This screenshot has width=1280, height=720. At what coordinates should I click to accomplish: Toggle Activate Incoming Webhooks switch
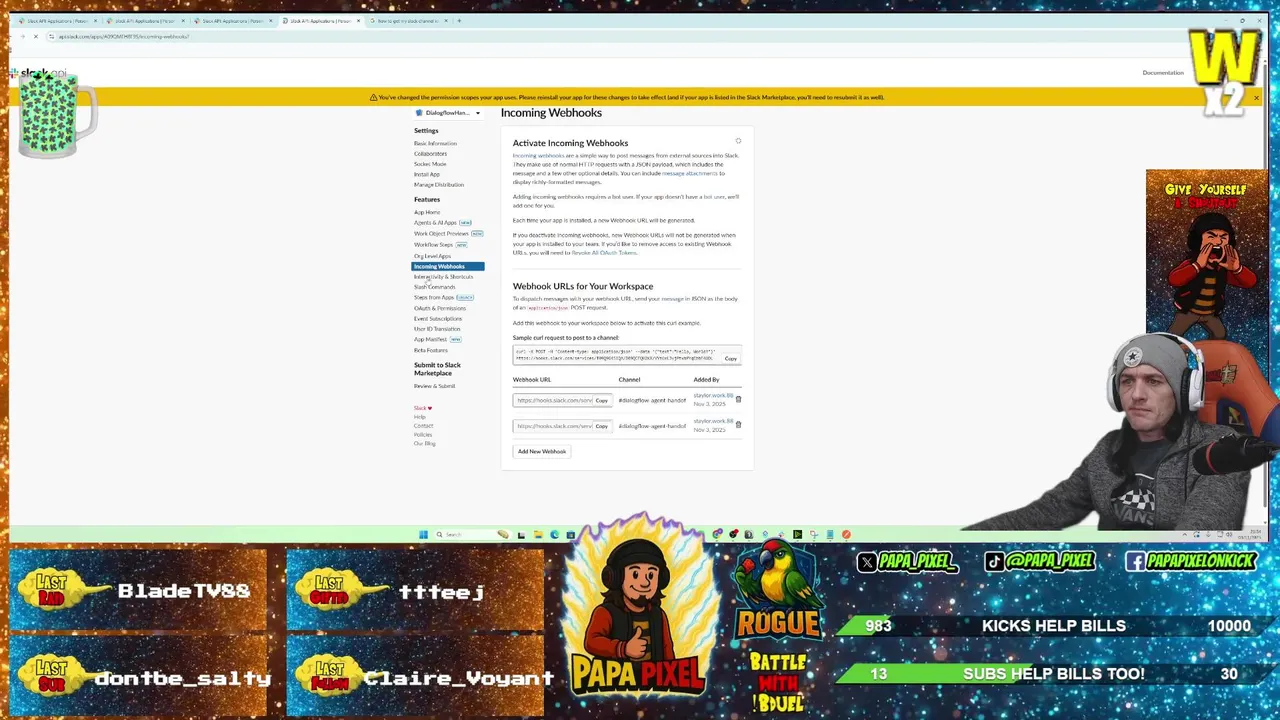(x=738, y=142)
